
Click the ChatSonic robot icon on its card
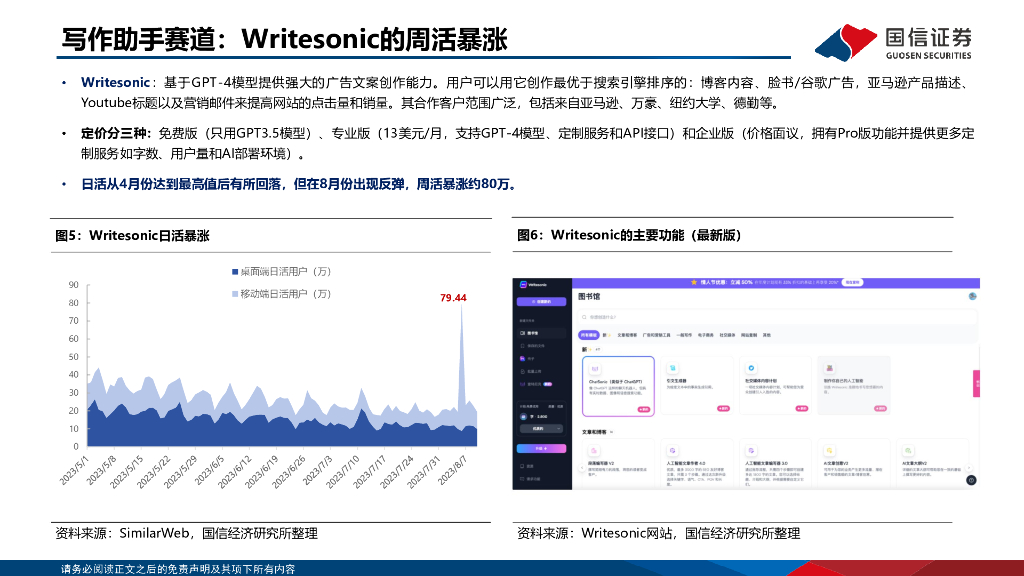594,367
